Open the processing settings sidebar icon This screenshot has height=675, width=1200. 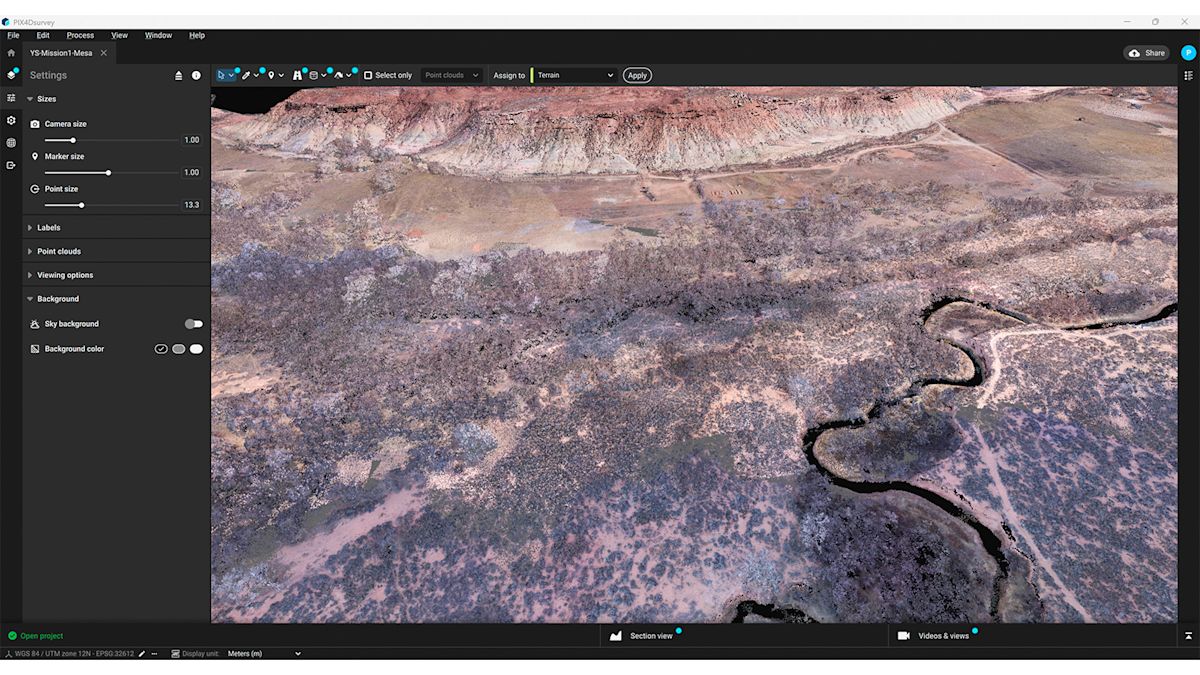(12, 120)
